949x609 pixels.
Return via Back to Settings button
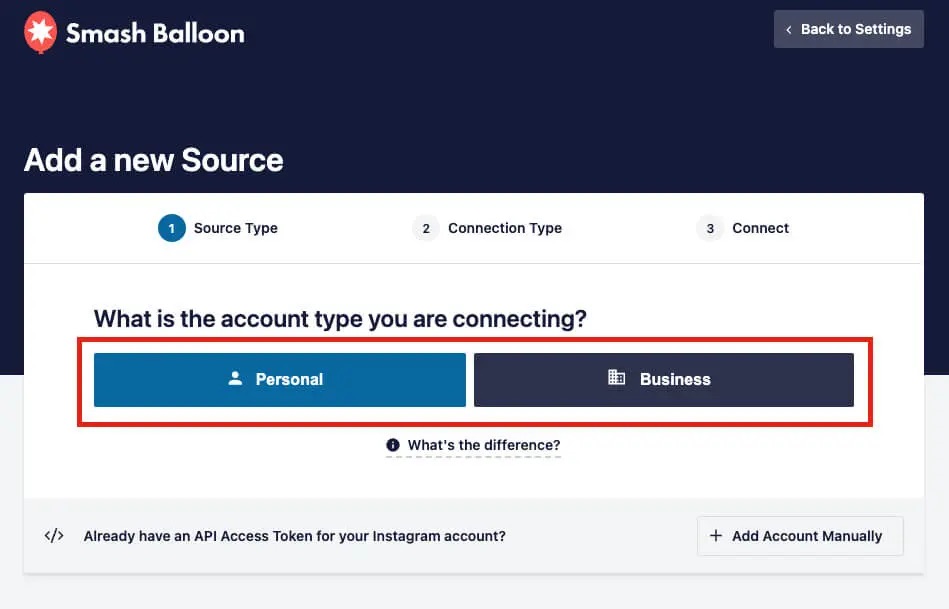click(849, 29)
